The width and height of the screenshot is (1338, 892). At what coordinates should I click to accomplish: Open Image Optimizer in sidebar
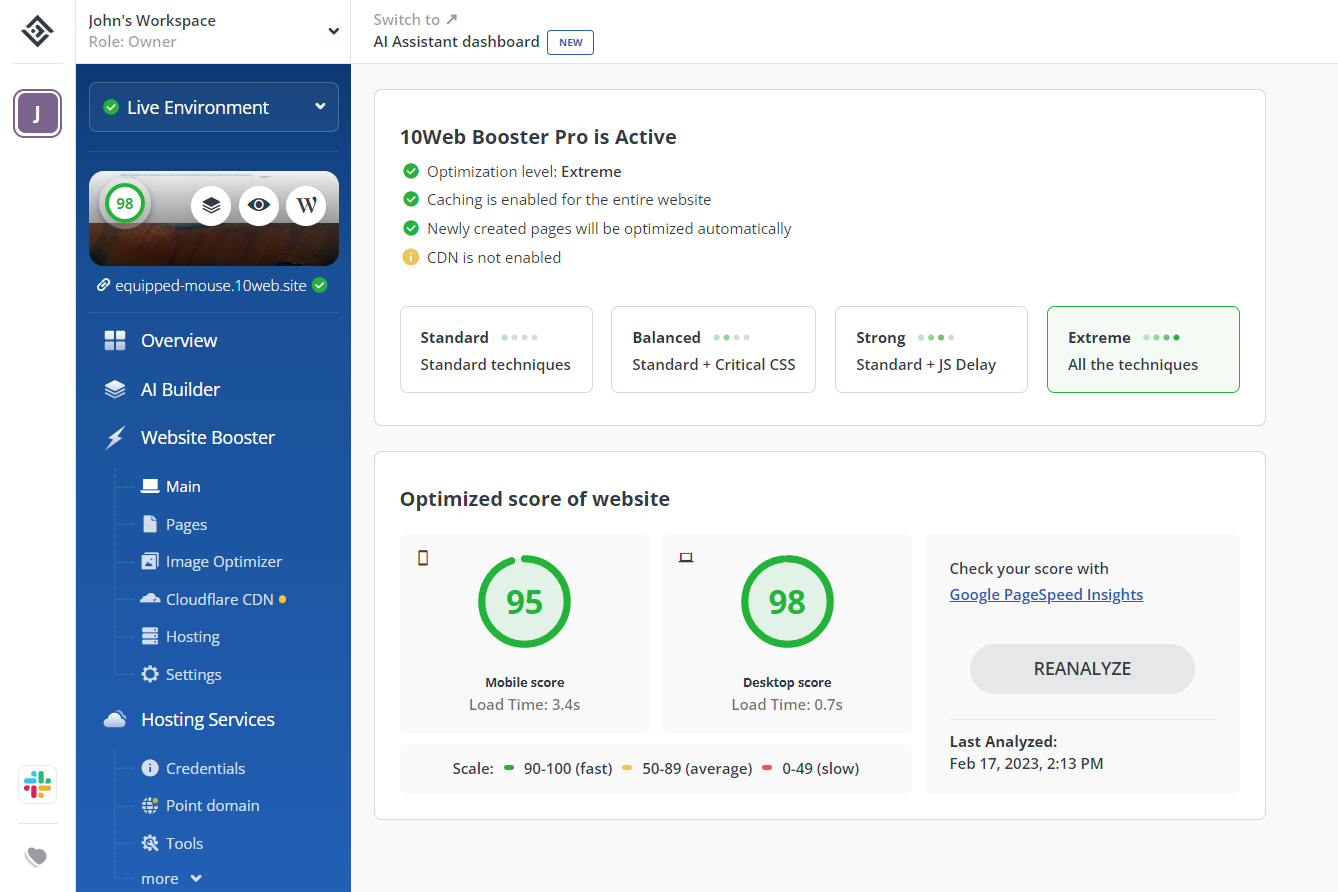pos(223,562)
